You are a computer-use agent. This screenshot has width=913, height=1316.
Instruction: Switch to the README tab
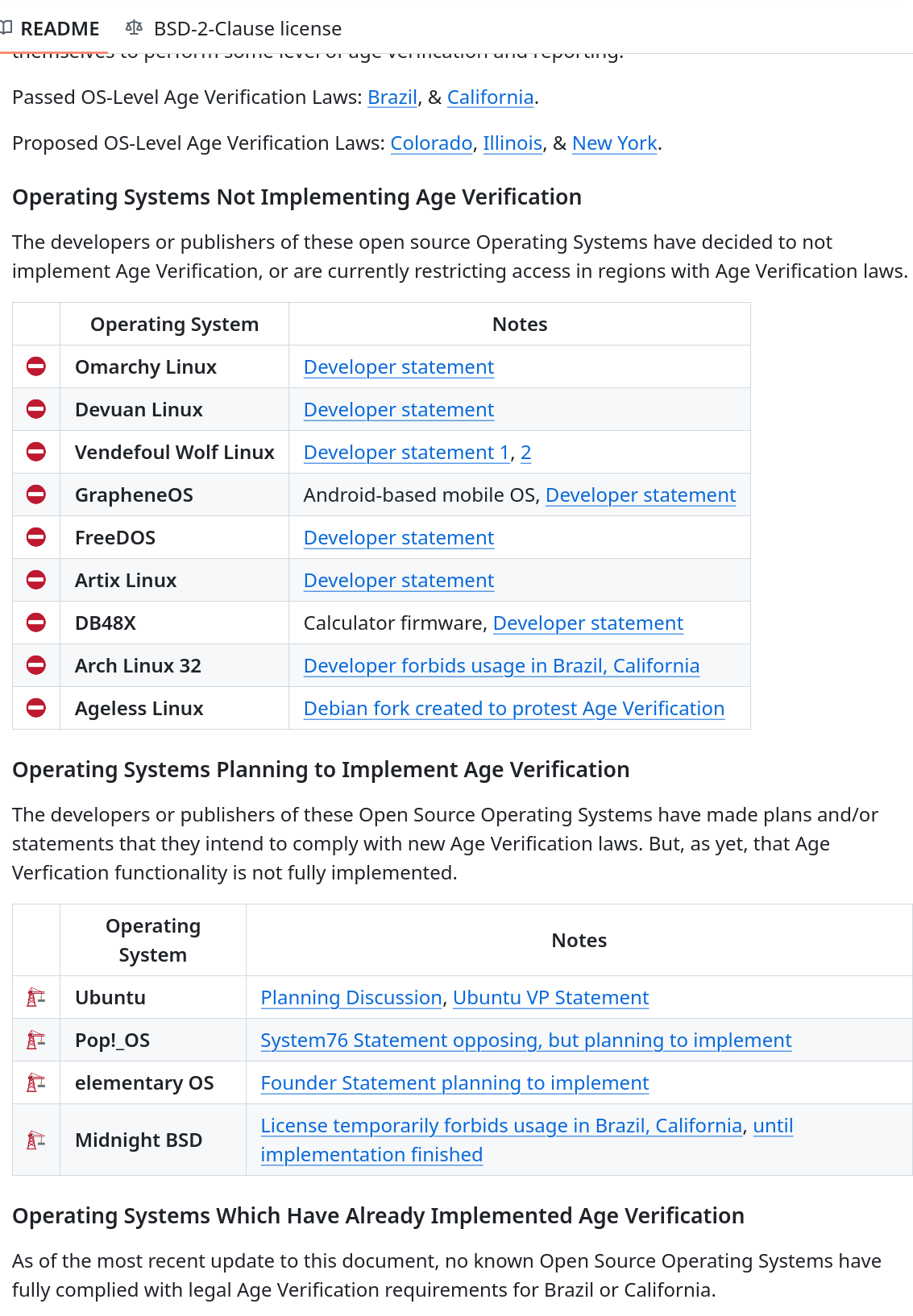pyautogui.click(x=59, y=29)
